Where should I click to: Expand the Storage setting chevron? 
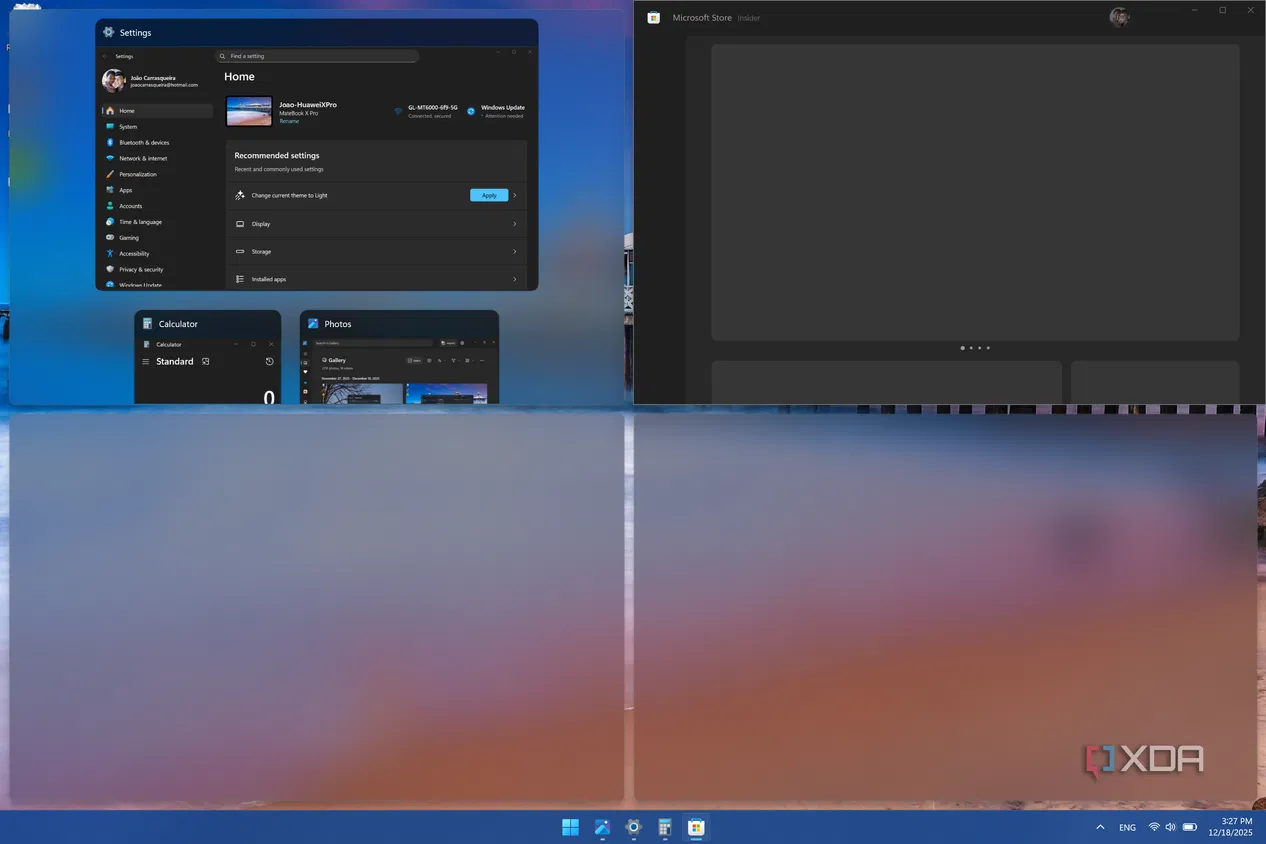(x=515, y=252)
